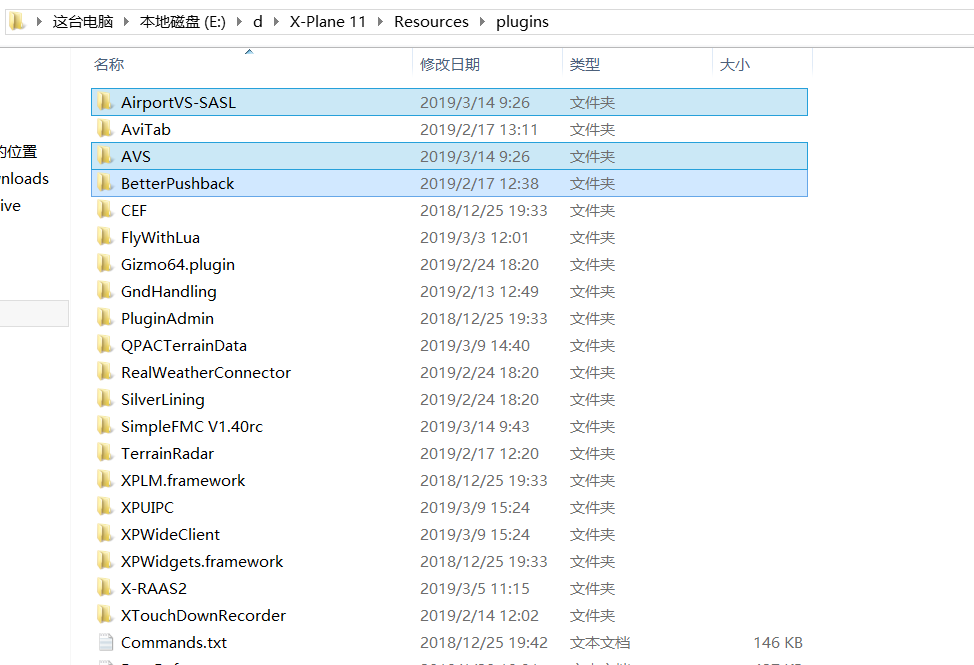This screenshot has height=665, width=974.
Task: Click the AirportVS-SASL folder icon
Action: (x=105, y=102)
